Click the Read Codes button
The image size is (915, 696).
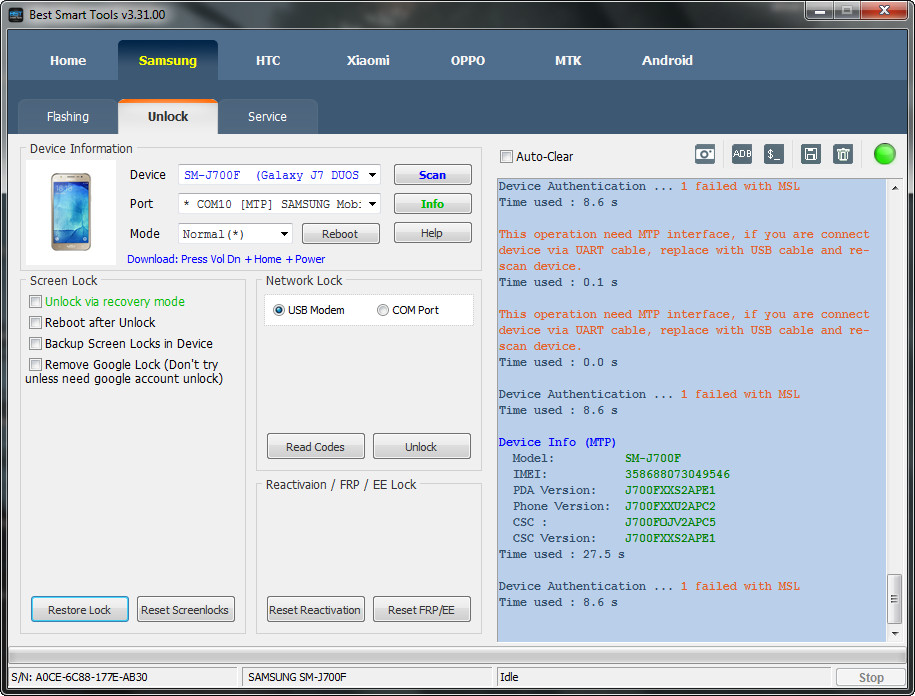point(315,447)
